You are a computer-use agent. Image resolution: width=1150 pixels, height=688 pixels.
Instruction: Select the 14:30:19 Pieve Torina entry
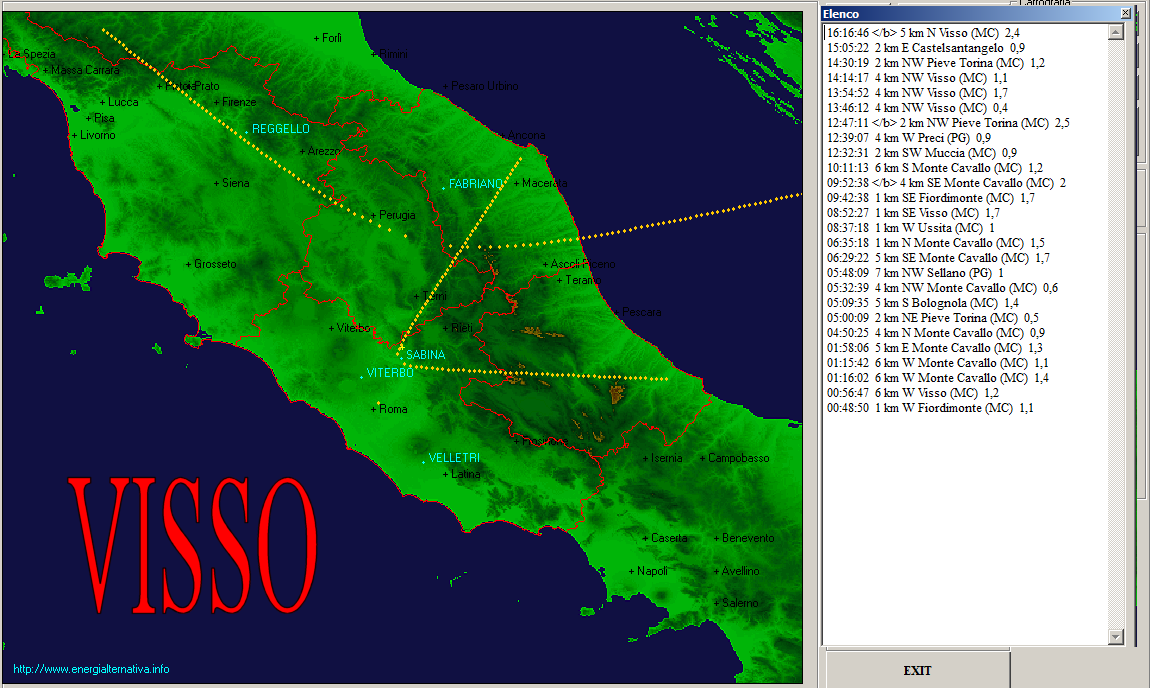point(936,63)
